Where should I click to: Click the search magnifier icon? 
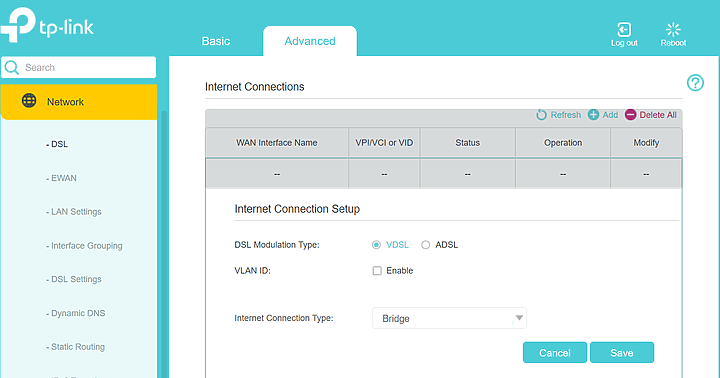[x=12, y=68]
